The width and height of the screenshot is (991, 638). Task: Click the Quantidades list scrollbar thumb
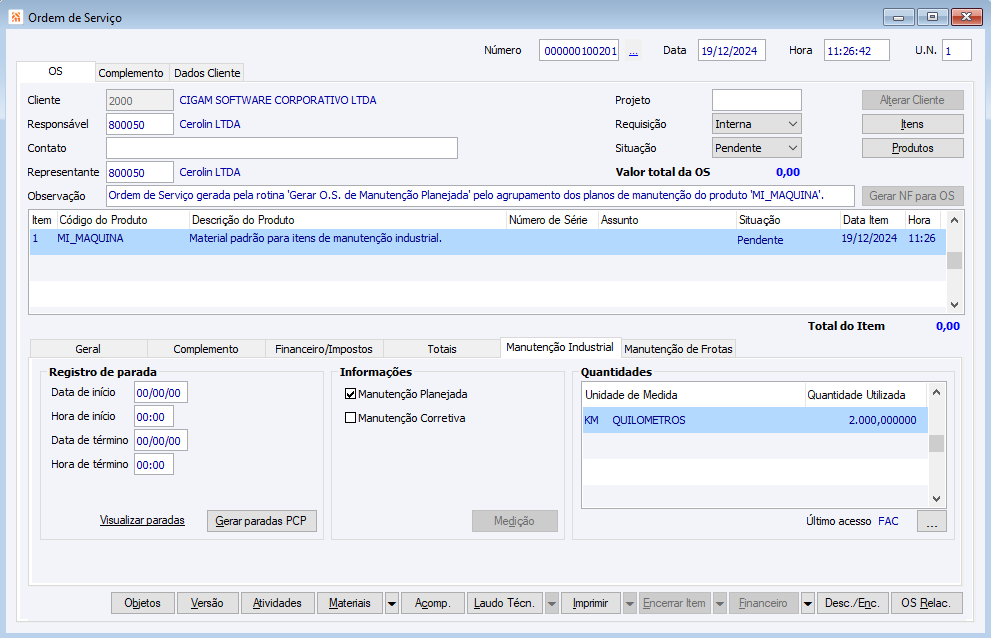937,444
